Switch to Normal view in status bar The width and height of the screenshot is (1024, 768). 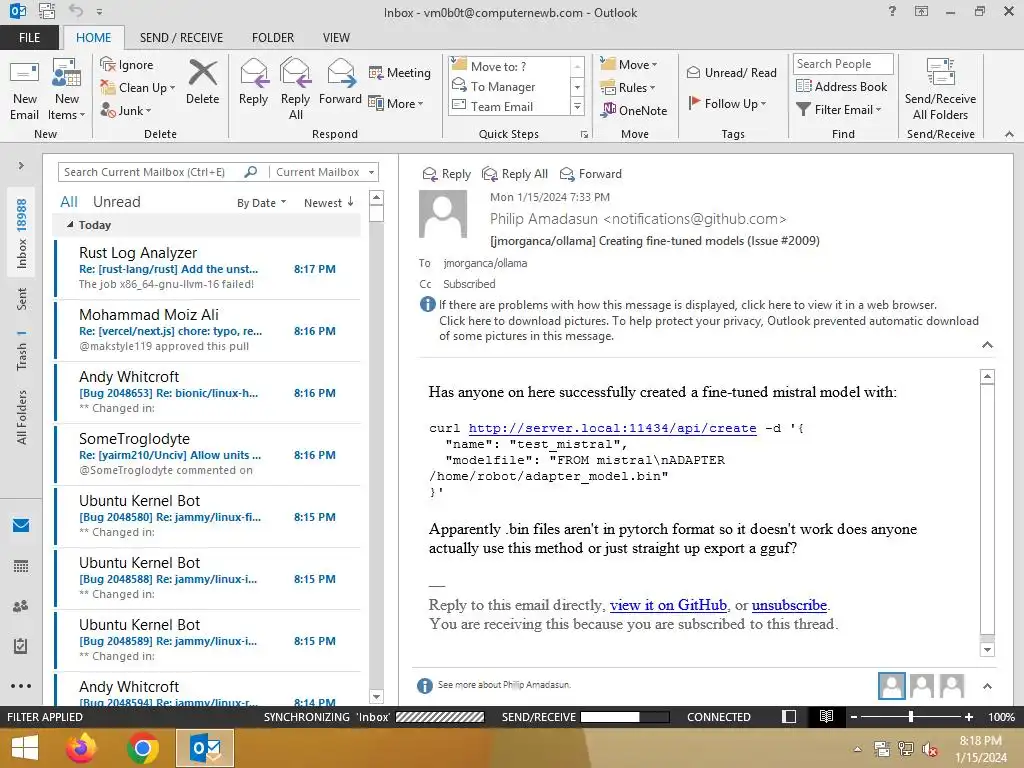[789, 716]
